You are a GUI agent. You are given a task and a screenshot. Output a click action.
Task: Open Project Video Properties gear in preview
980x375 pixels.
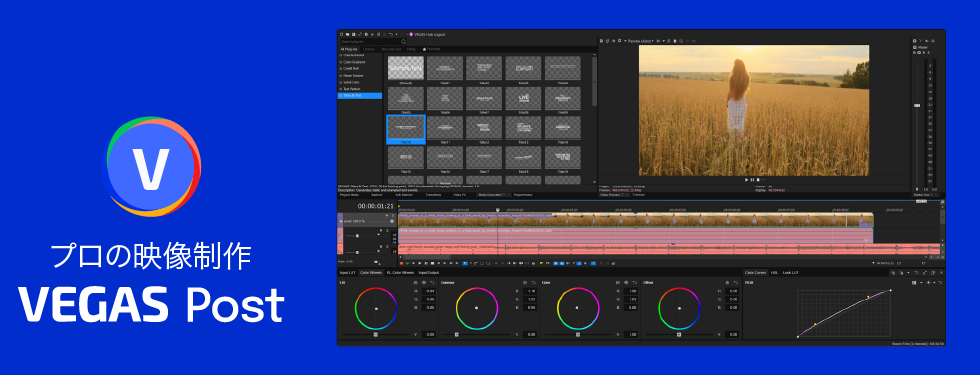point(601,41)
